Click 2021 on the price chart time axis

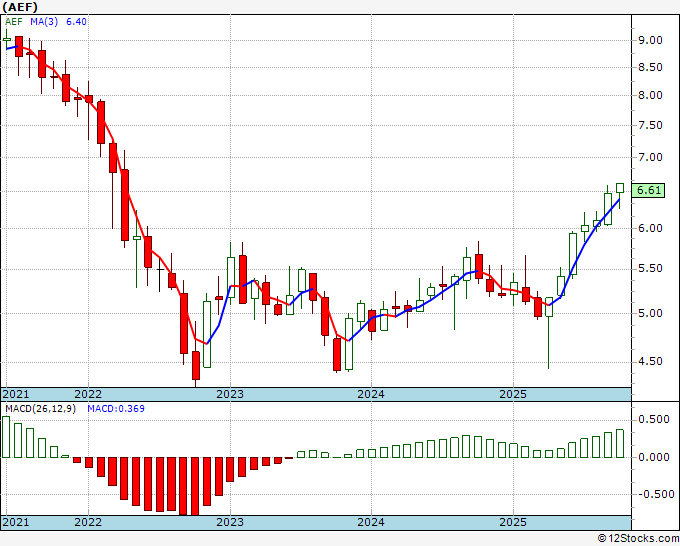pos(16,394)
